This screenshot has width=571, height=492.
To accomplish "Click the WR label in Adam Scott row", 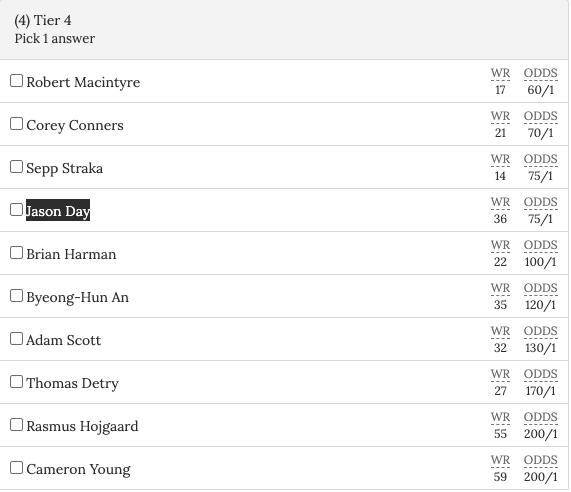I will (x=500, y=331).
